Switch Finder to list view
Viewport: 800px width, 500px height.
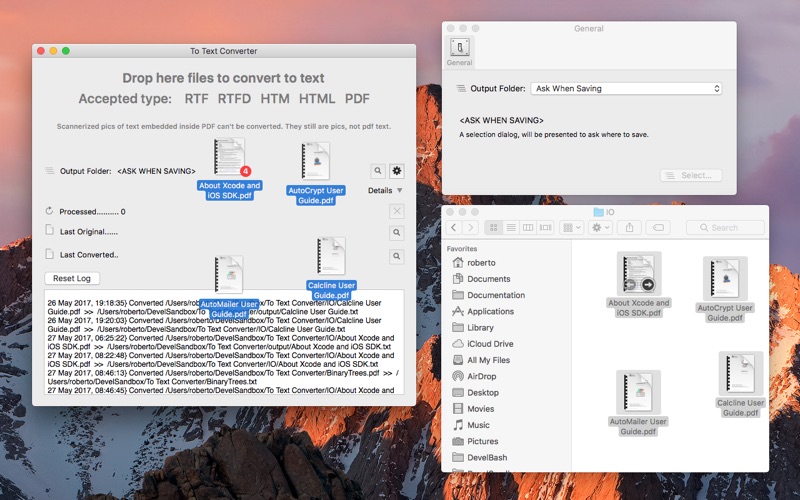click(x=510, y=228)
